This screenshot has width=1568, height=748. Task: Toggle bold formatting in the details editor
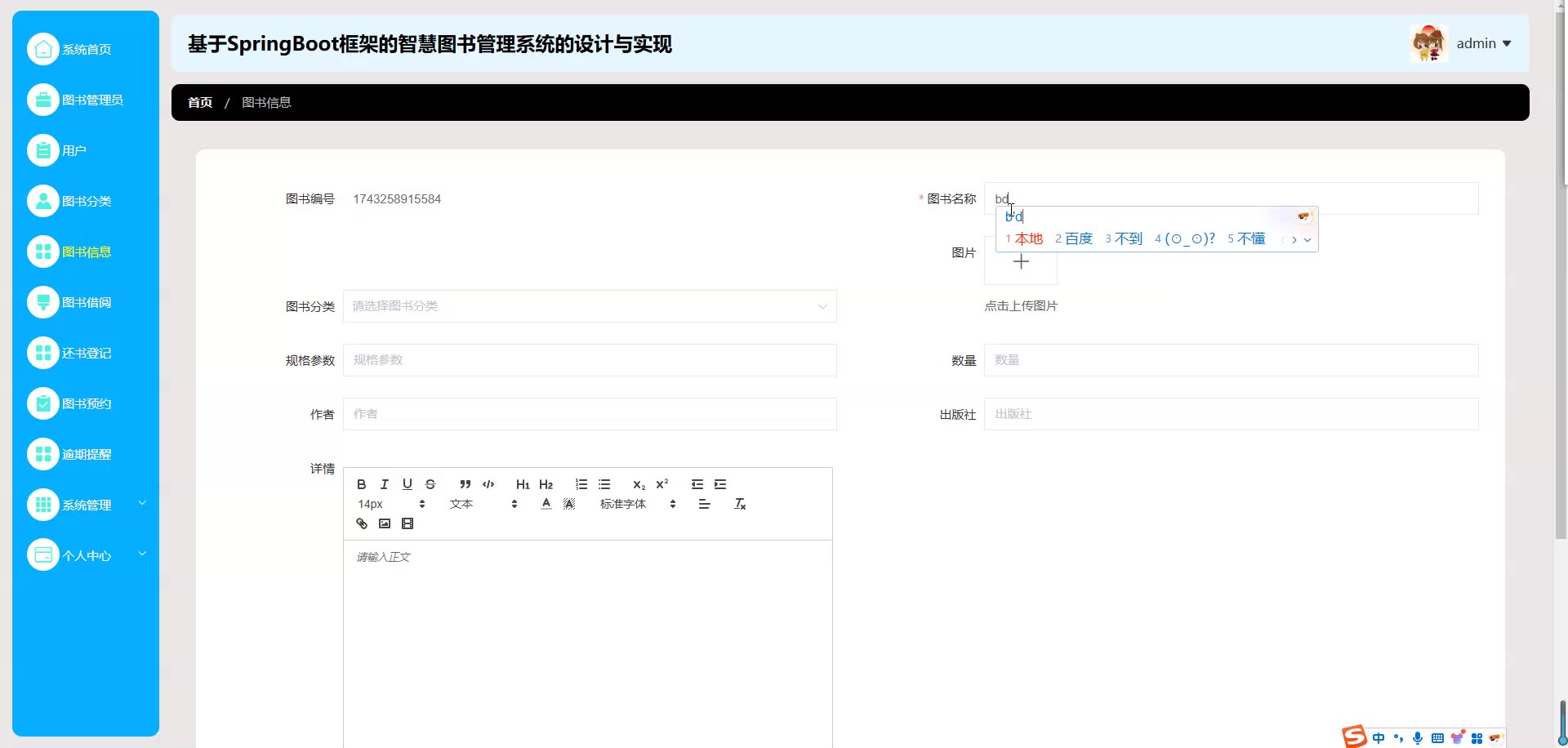click(362, 484)
